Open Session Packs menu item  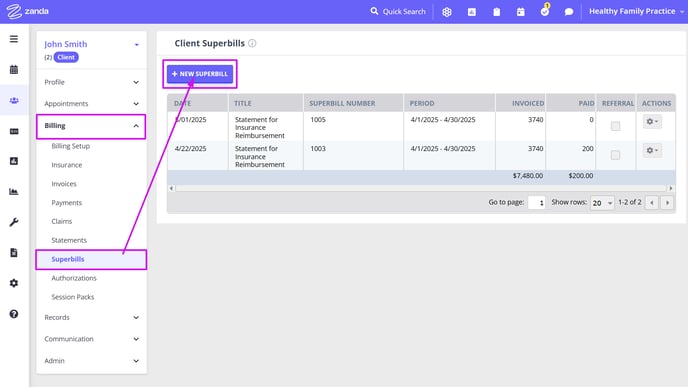73,297
